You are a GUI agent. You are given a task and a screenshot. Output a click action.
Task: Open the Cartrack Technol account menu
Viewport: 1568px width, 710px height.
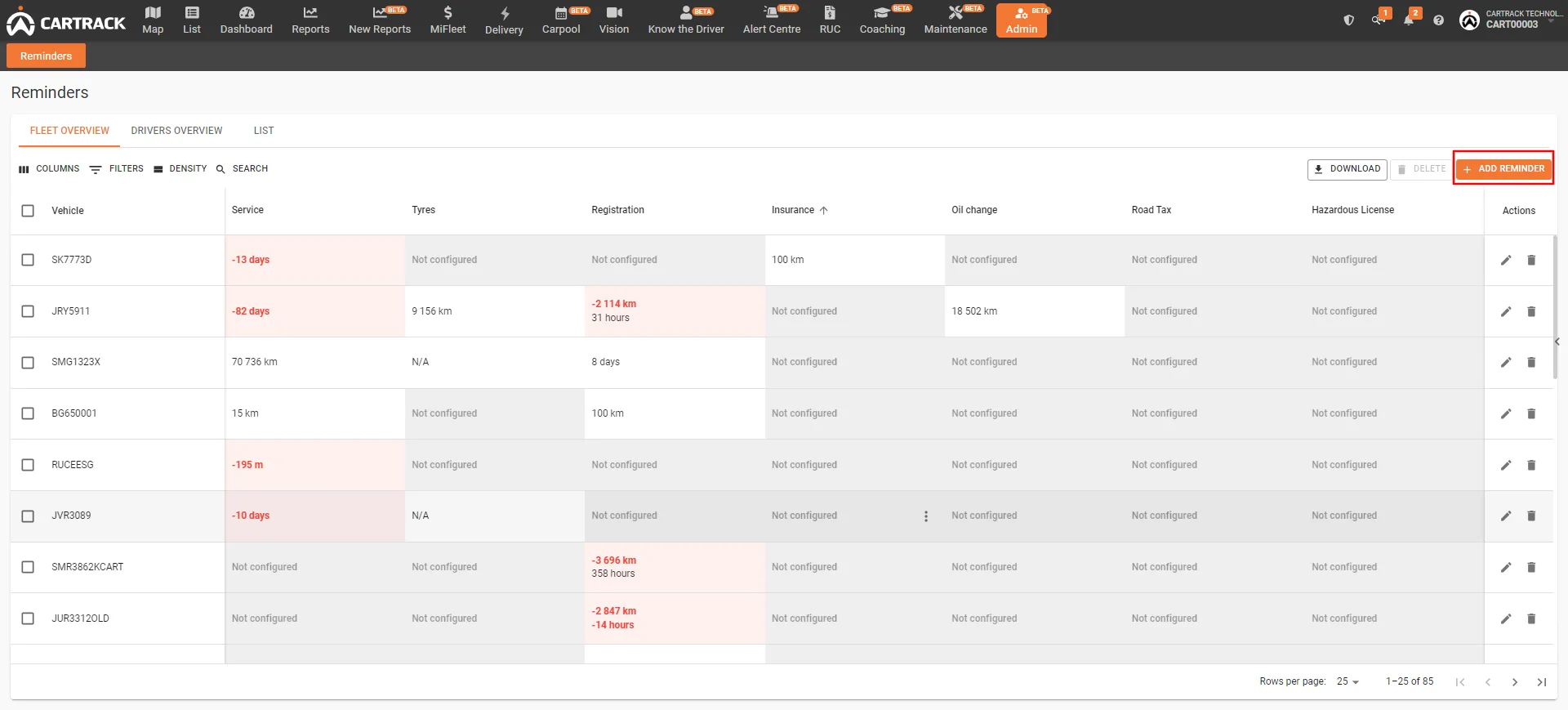pyautogui.click(x=1511, y=20)
